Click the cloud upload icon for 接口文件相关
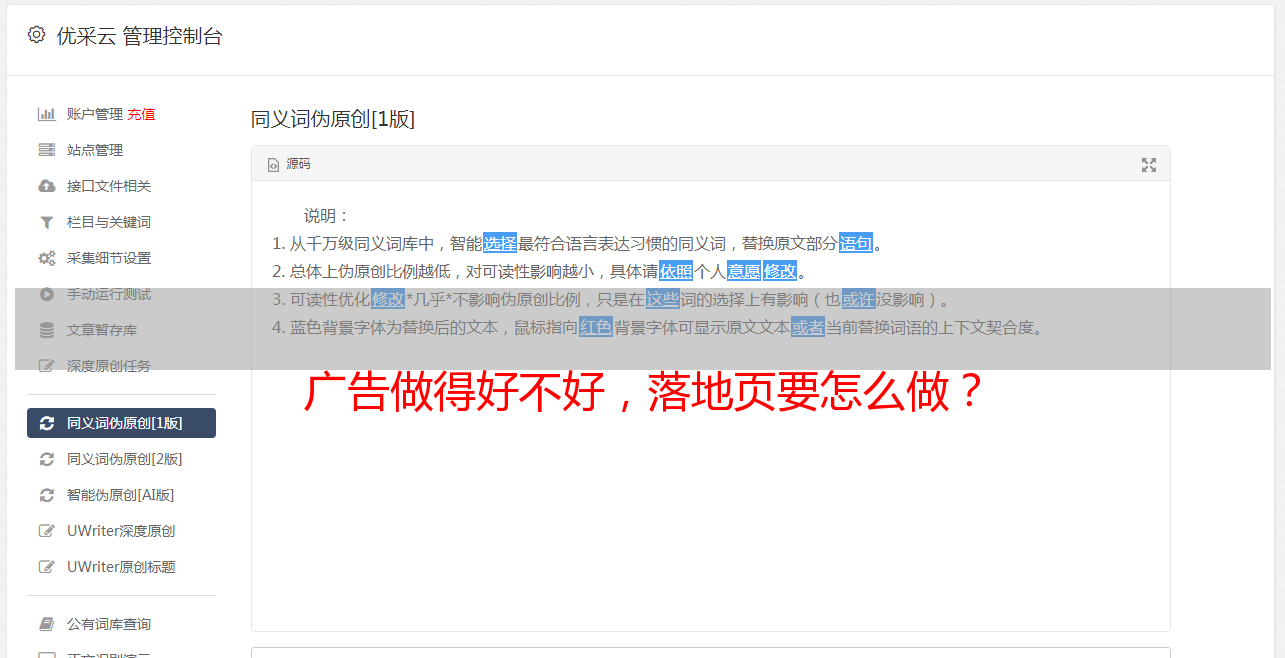Viewport: 1285px width, 658px height. click(x=46, y=186)
